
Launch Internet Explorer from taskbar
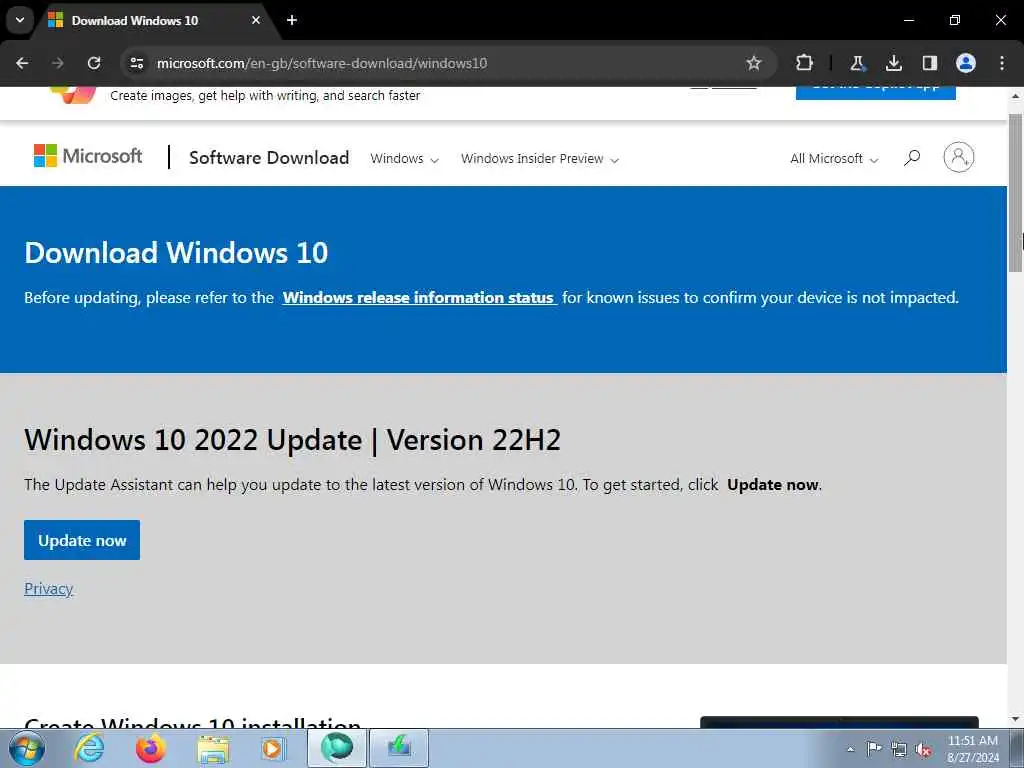click(x=89, y=748)
